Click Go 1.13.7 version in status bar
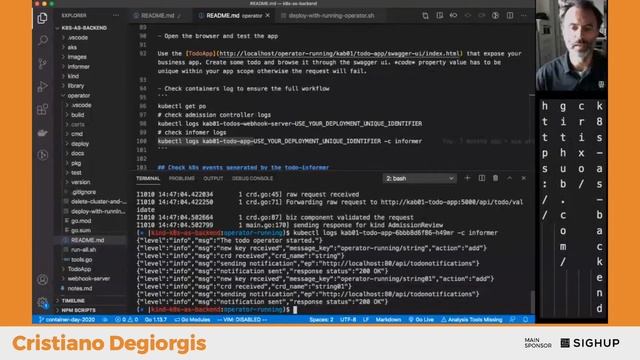 [x=156, y=320]
